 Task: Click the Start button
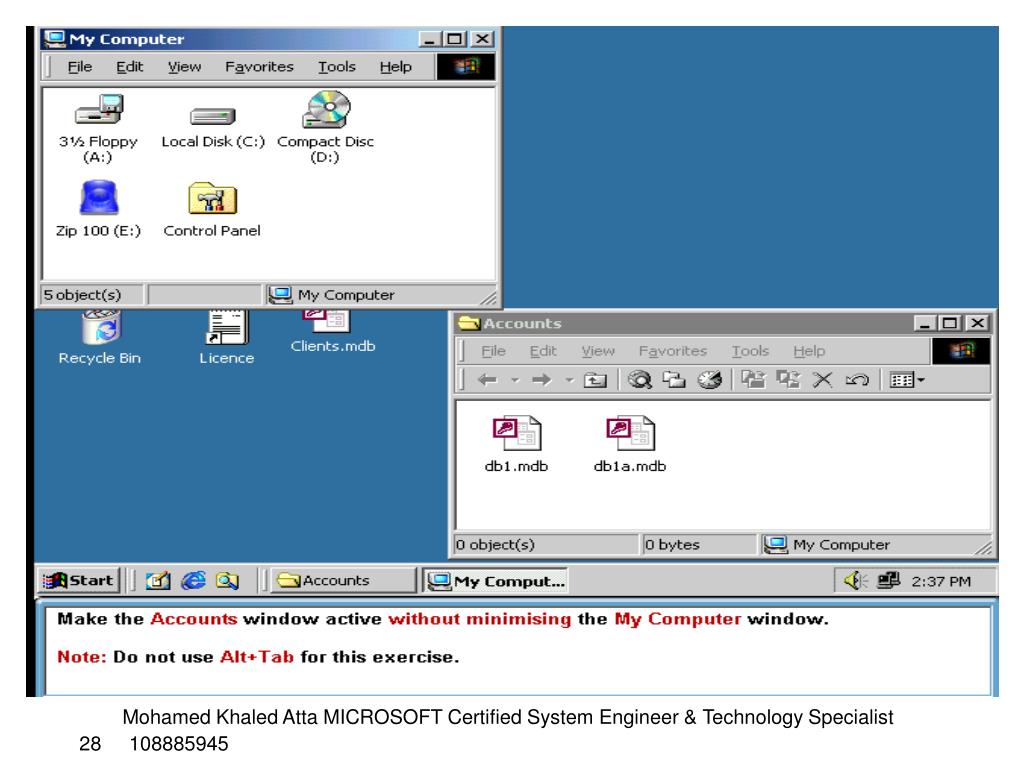coord(79,580)
